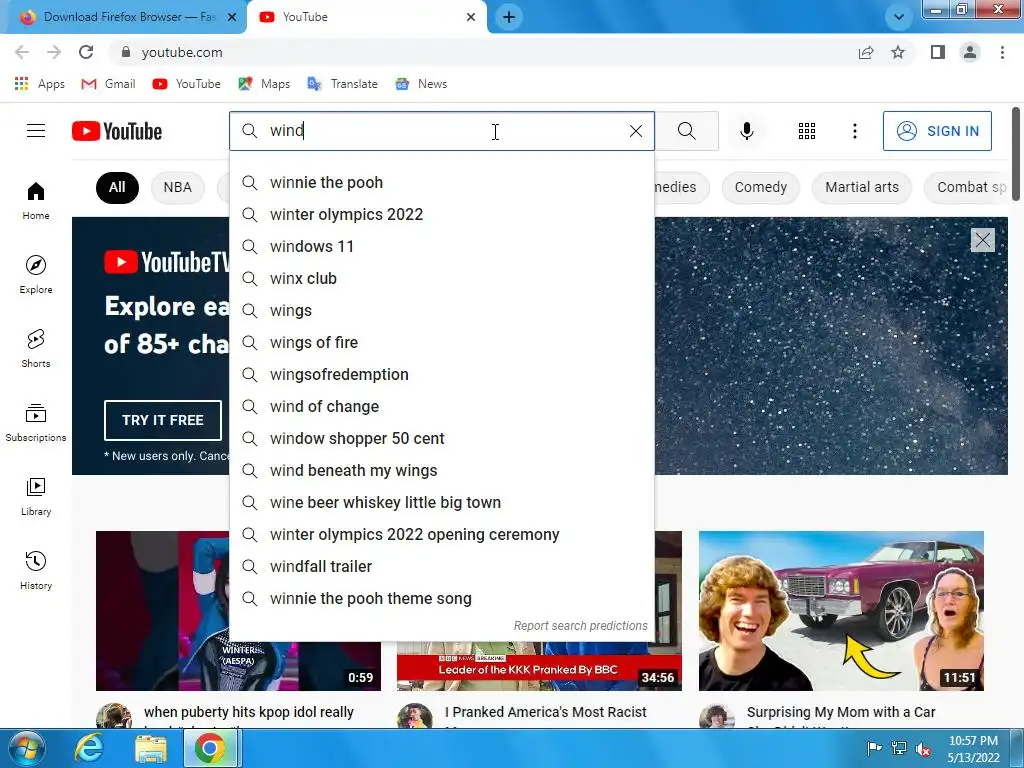Click inside the YouTube search field
This screenshot has width=1024, height=768.
(x=444, y=131)
